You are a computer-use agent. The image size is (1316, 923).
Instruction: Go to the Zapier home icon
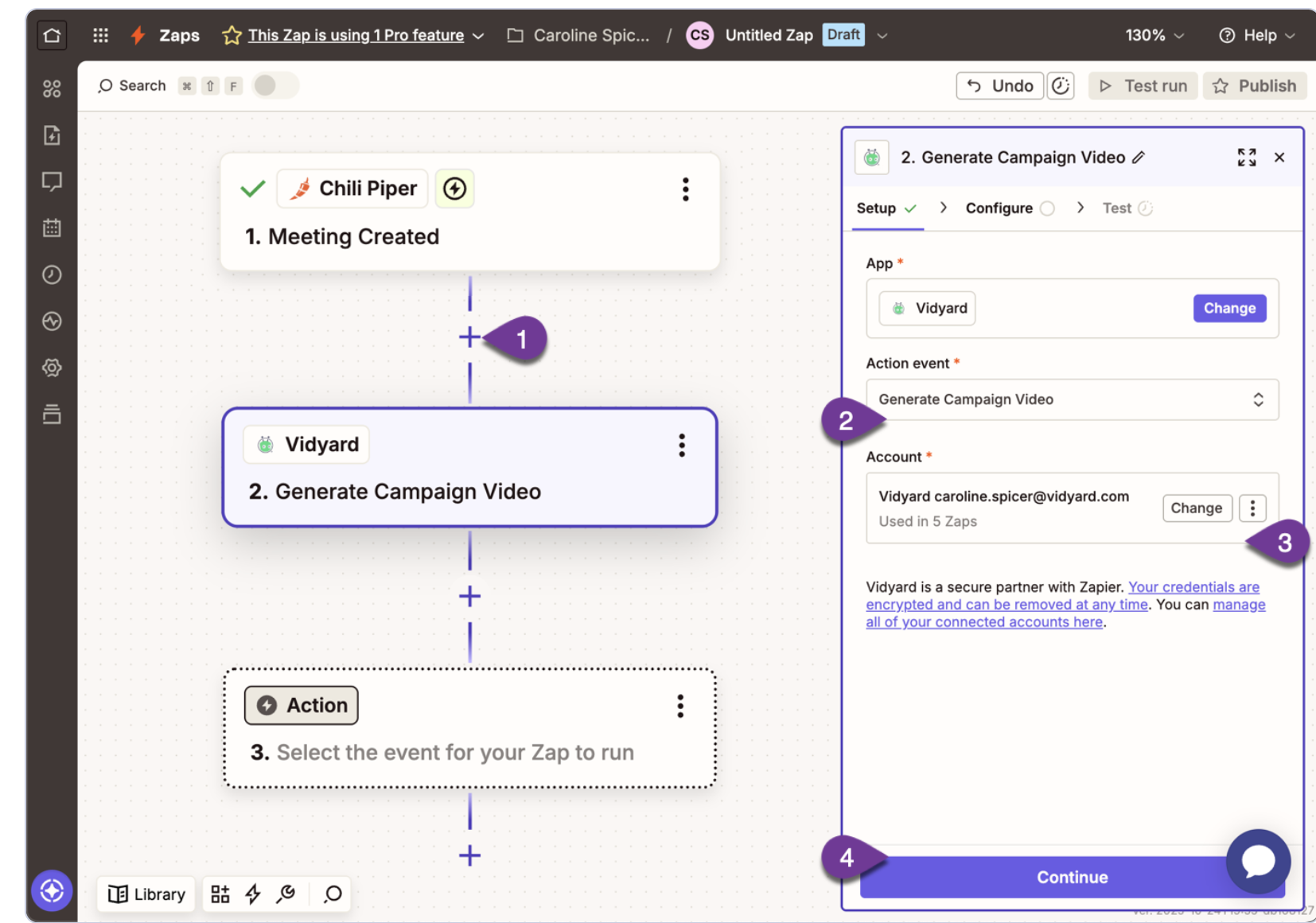[x=52, y=35]
